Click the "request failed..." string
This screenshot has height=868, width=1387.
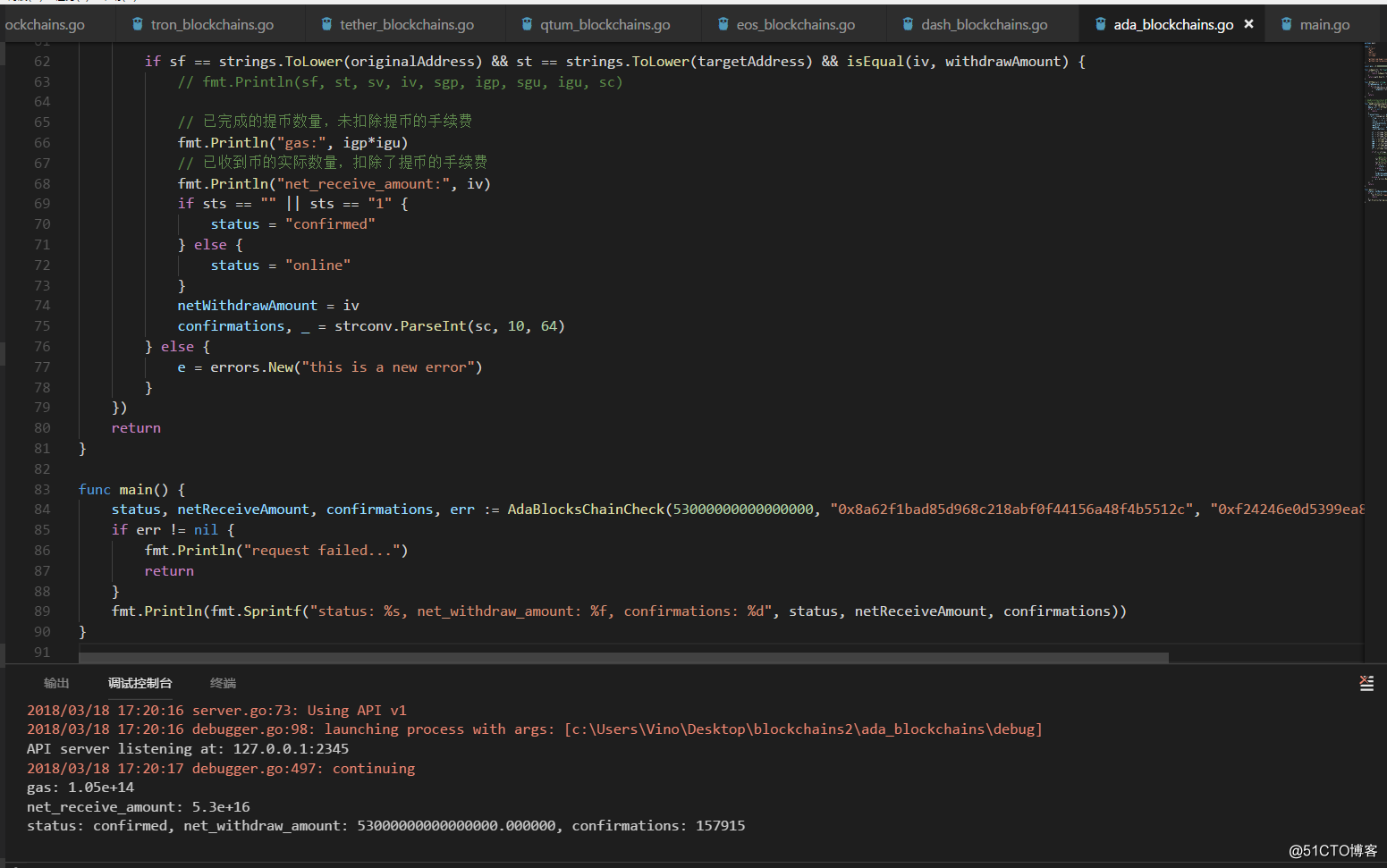[x=322, y=551]
